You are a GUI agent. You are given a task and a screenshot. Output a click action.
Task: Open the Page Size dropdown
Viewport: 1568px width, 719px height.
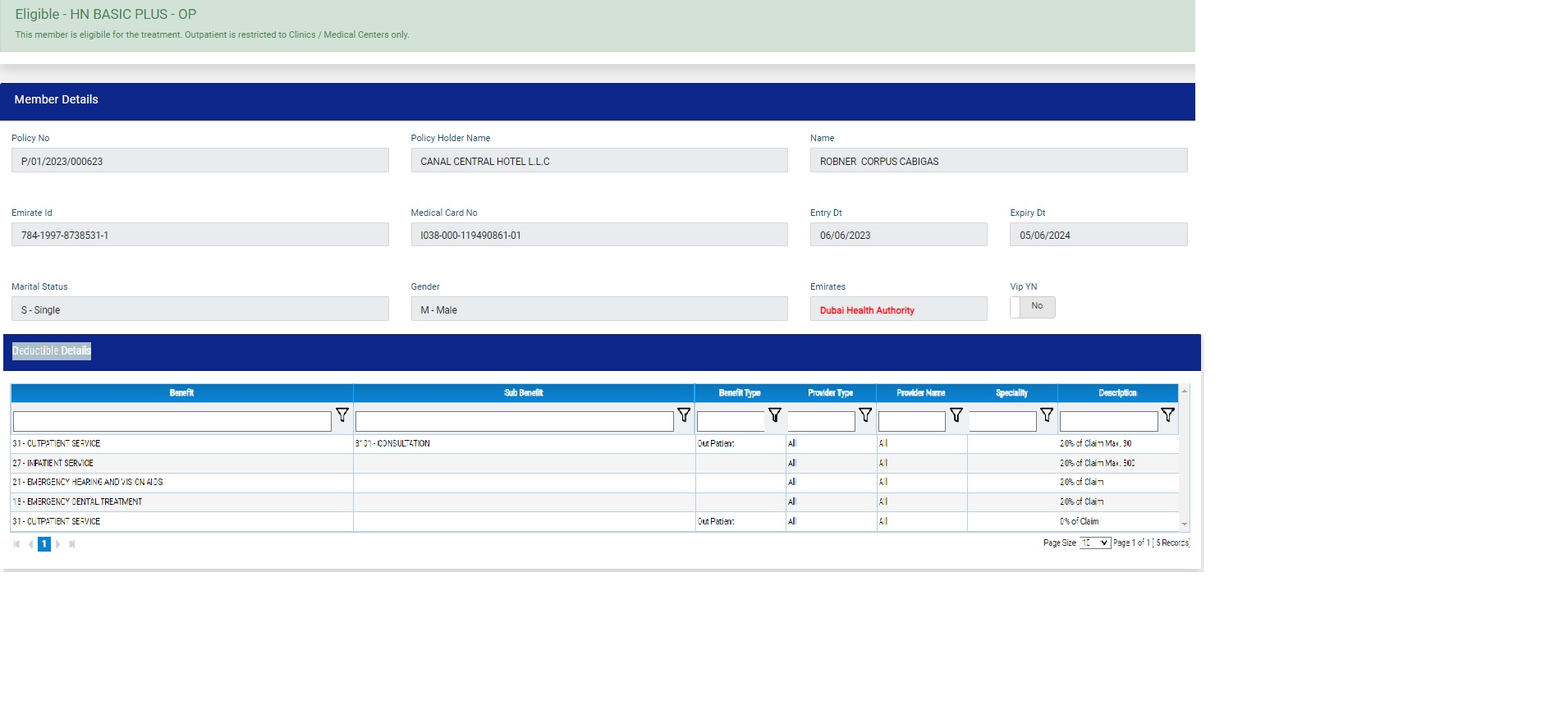(x=1094, y=543)
